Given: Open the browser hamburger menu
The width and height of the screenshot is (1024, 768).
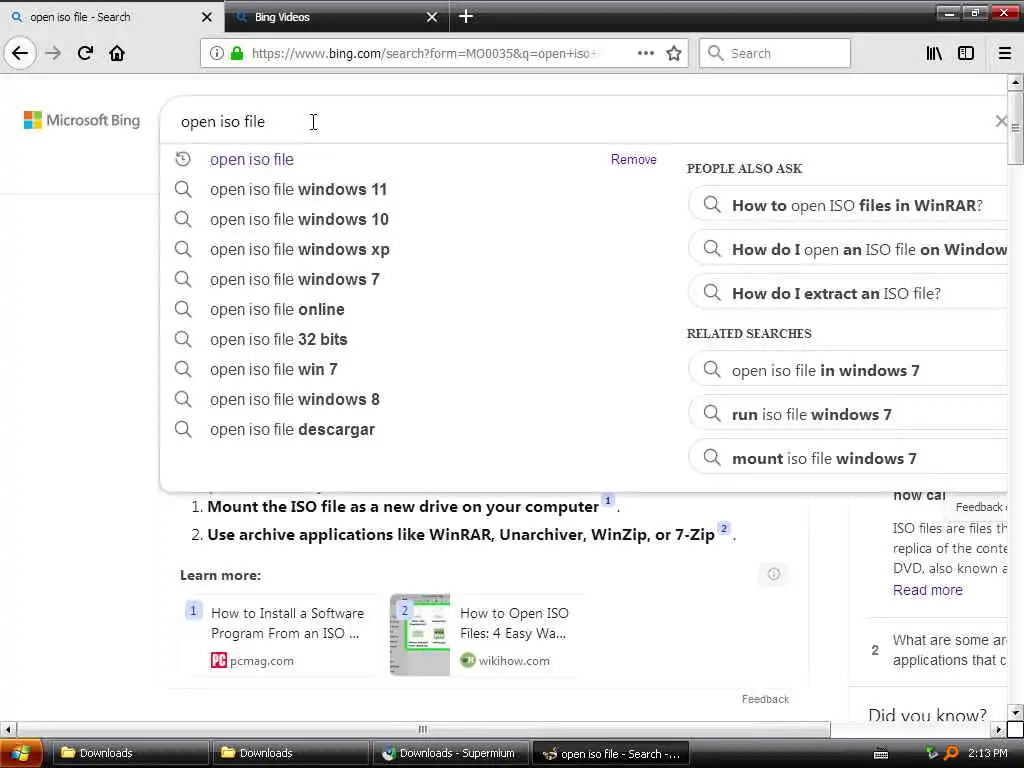Looking at the screenshot, I should pos(1005,53).
